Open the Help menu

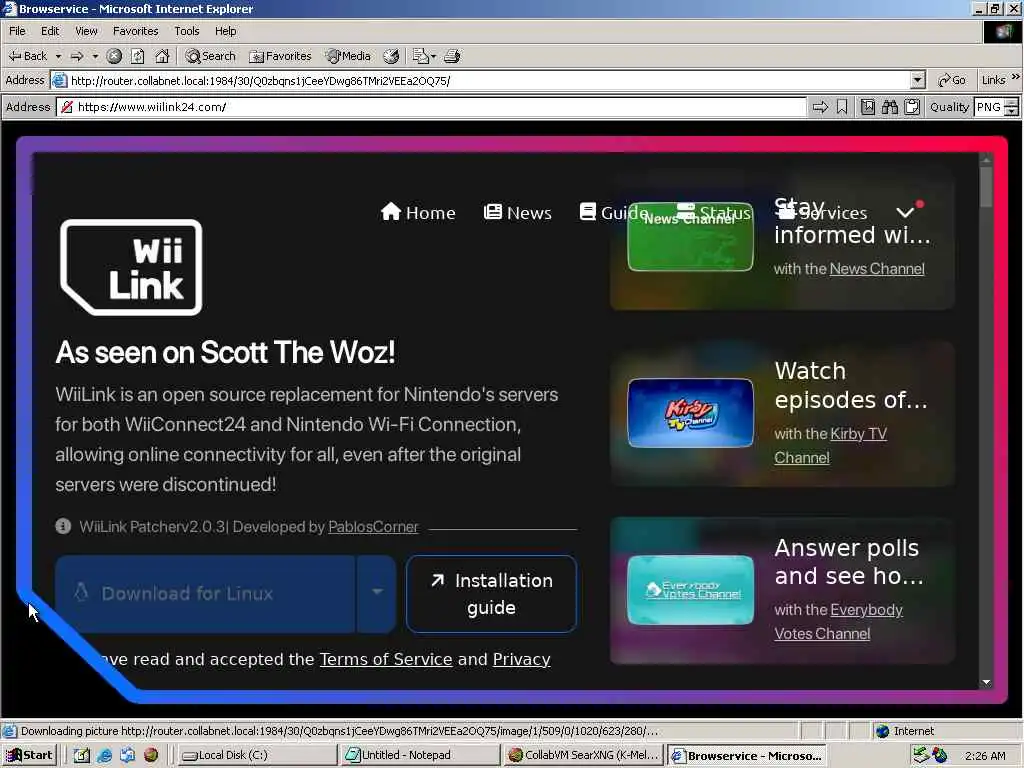225,31
